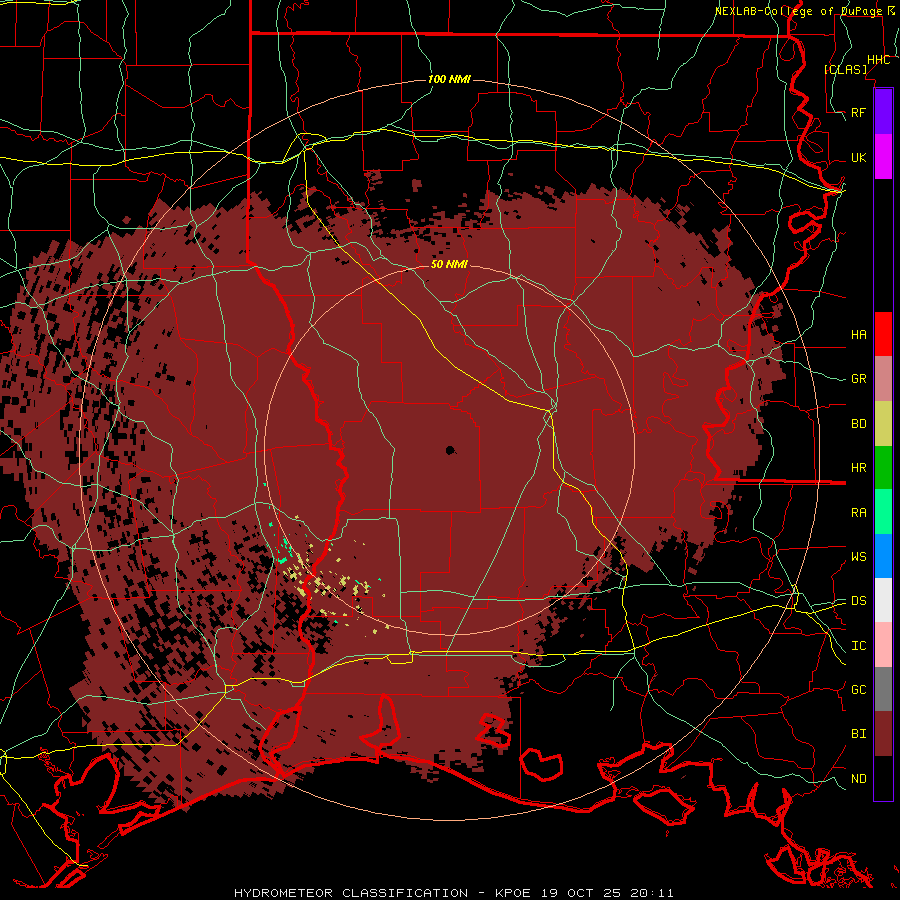
Task: Click the WS blue legend swatch
Action: [883, 556]
